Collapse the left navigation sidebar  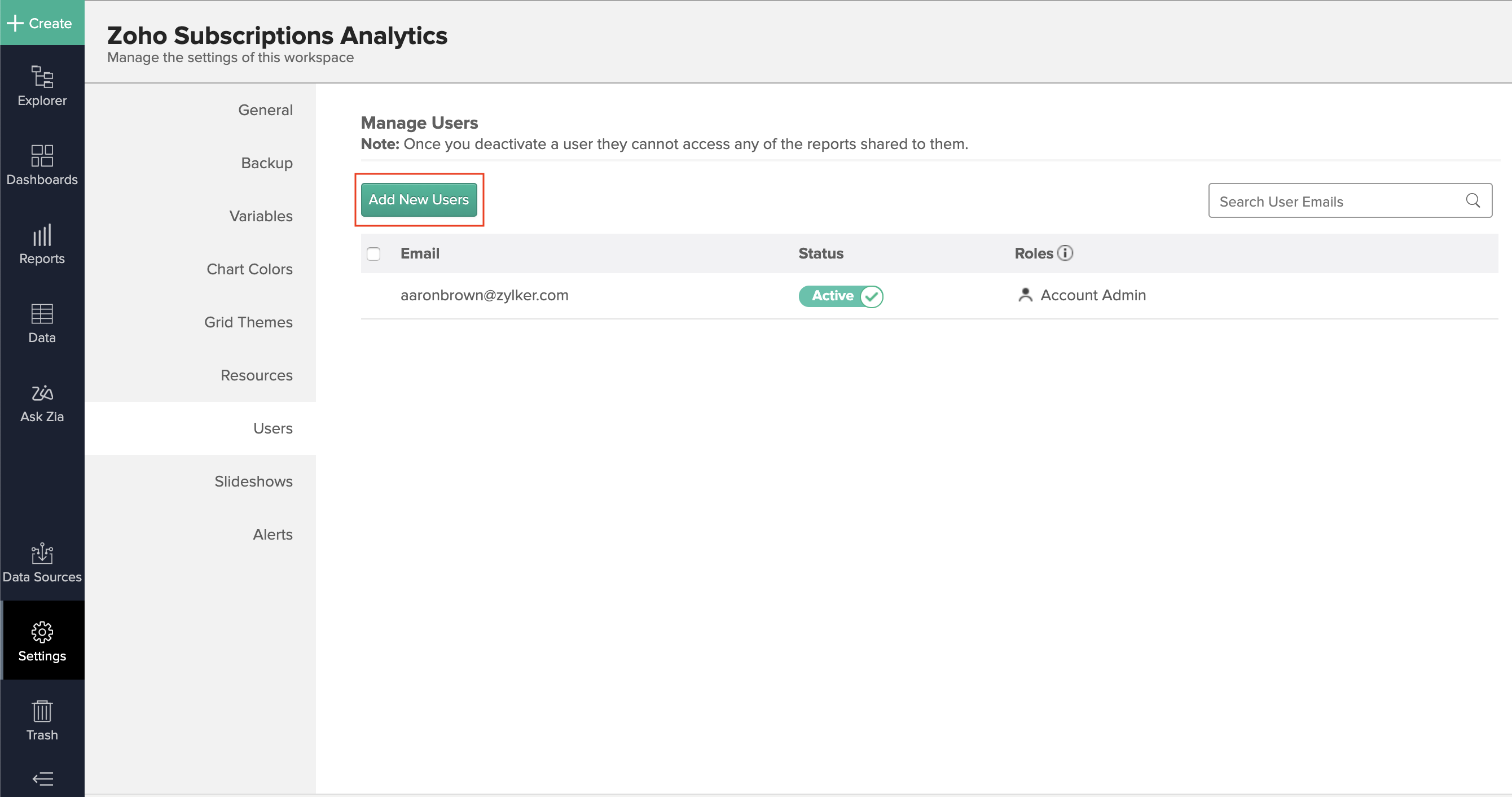[42, 780]
